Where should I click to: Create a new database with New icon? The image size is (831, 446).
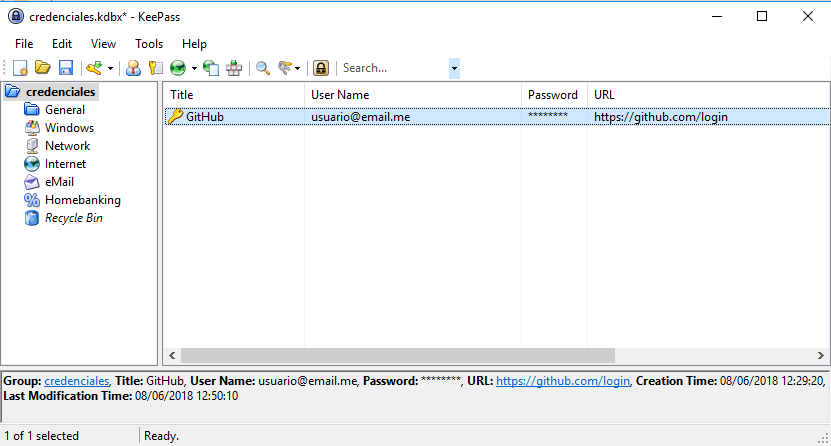(20, 68)
